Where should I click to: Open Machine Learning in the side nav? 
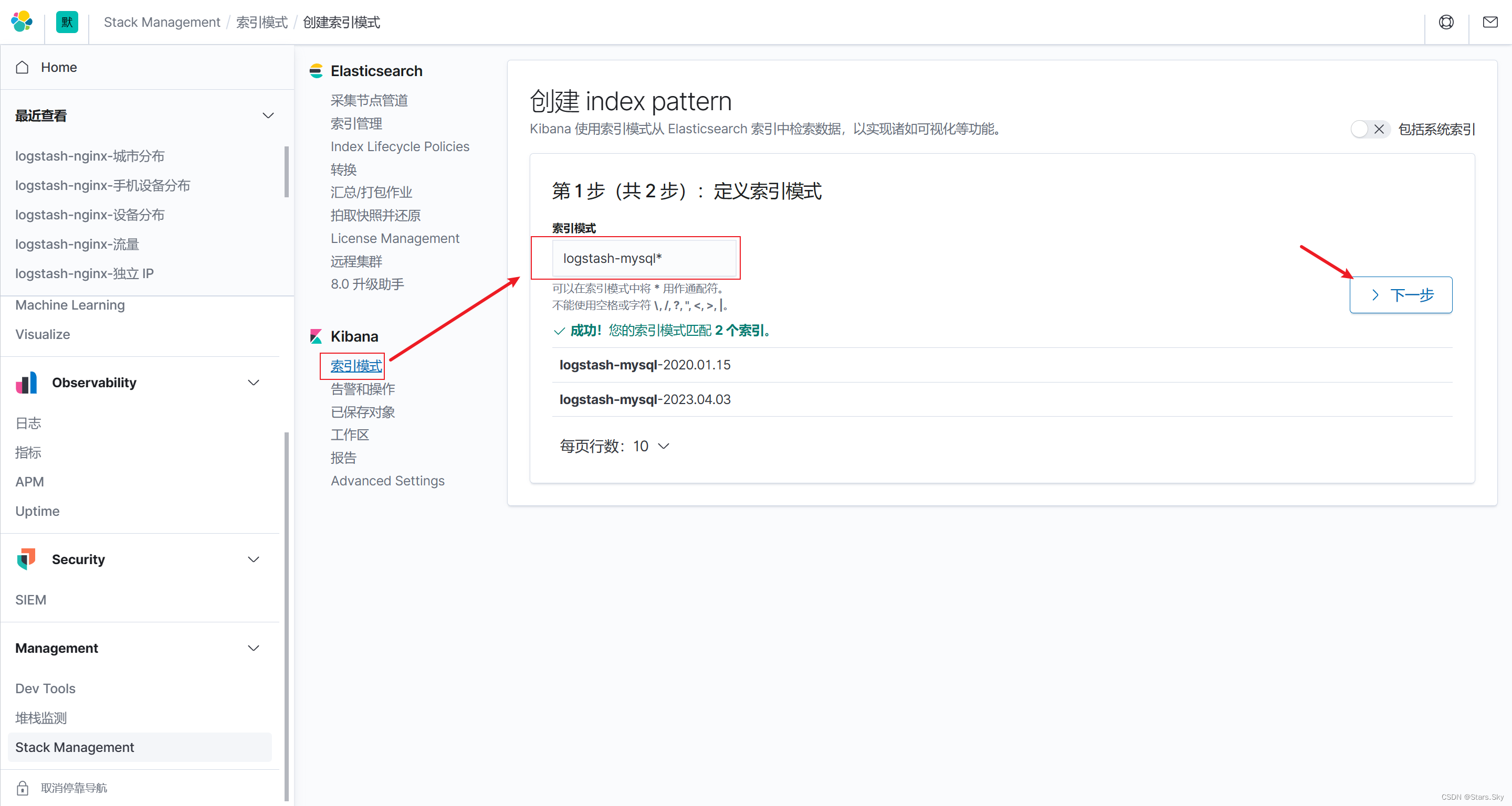coord(70,305)
